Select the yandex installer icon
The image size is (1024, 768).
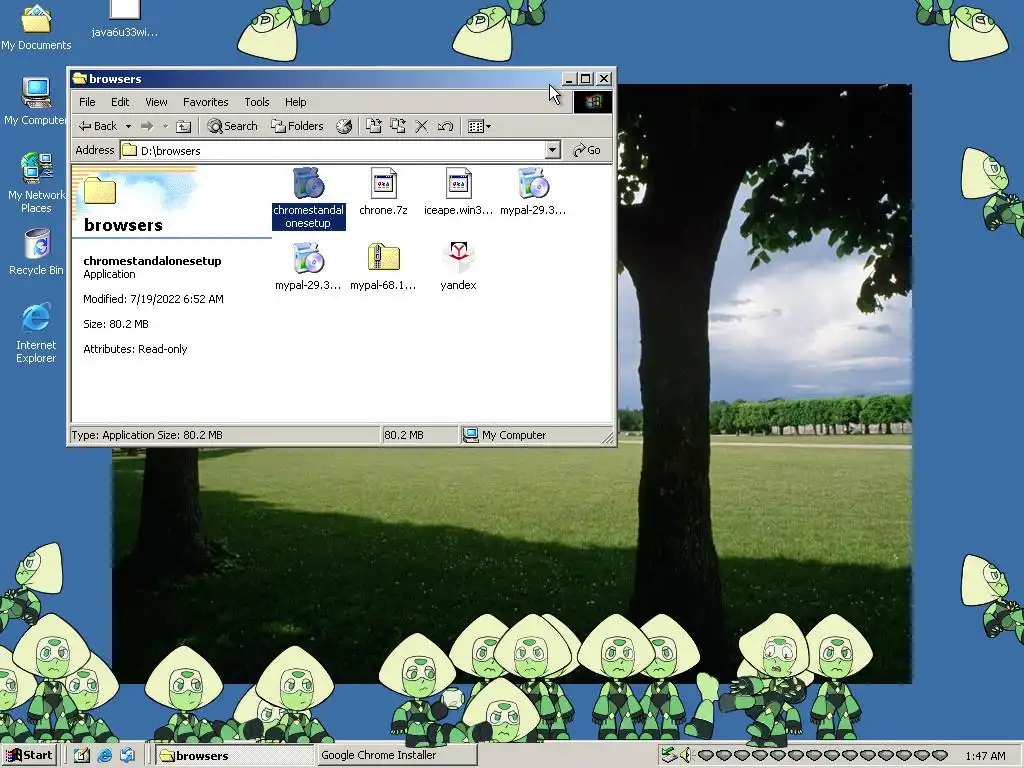tap(458, 266)
